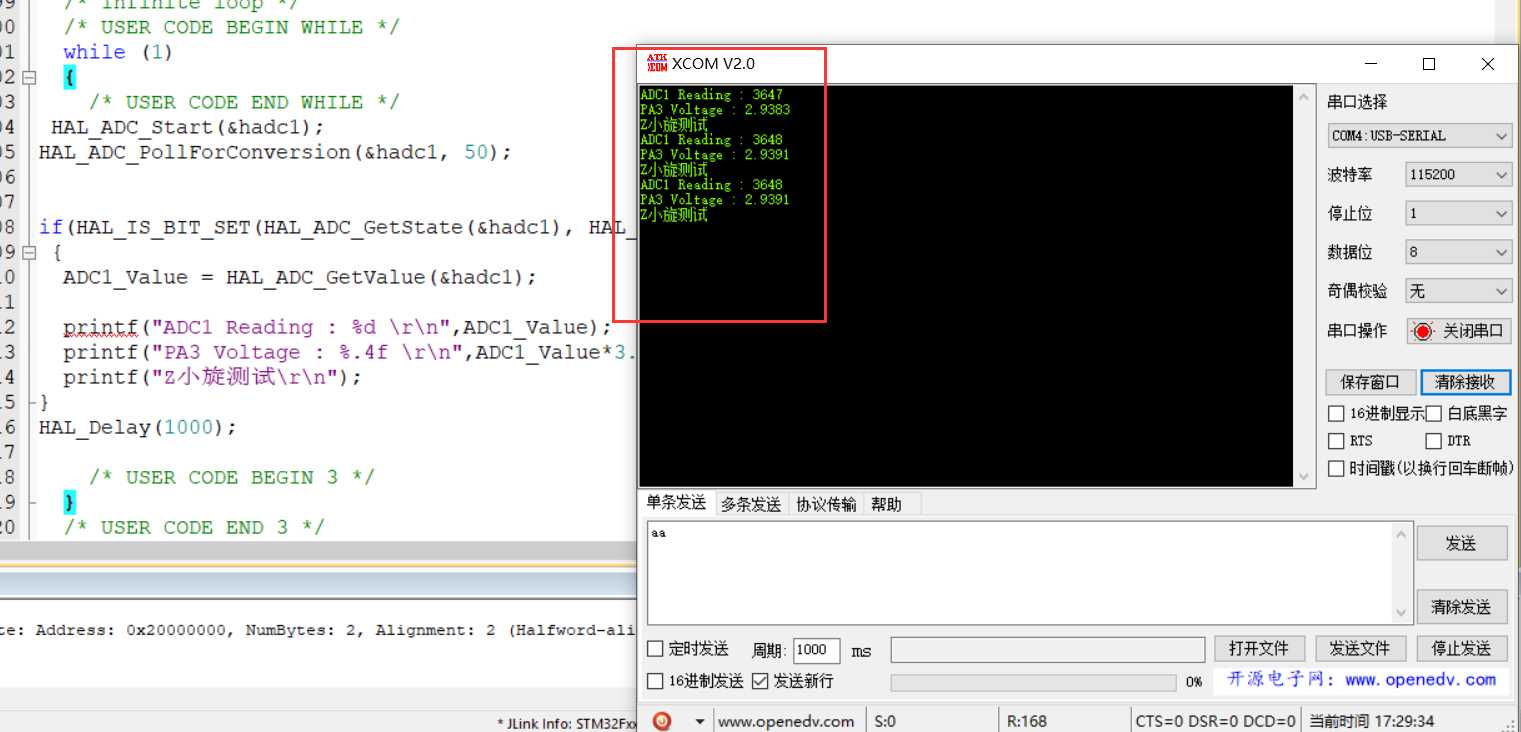This screenshot has width=1521, height=732.
Task: Click the HAL_ADC_Start(&hadc1); code line
Action: pyautogui.click(x=188, y=127)
